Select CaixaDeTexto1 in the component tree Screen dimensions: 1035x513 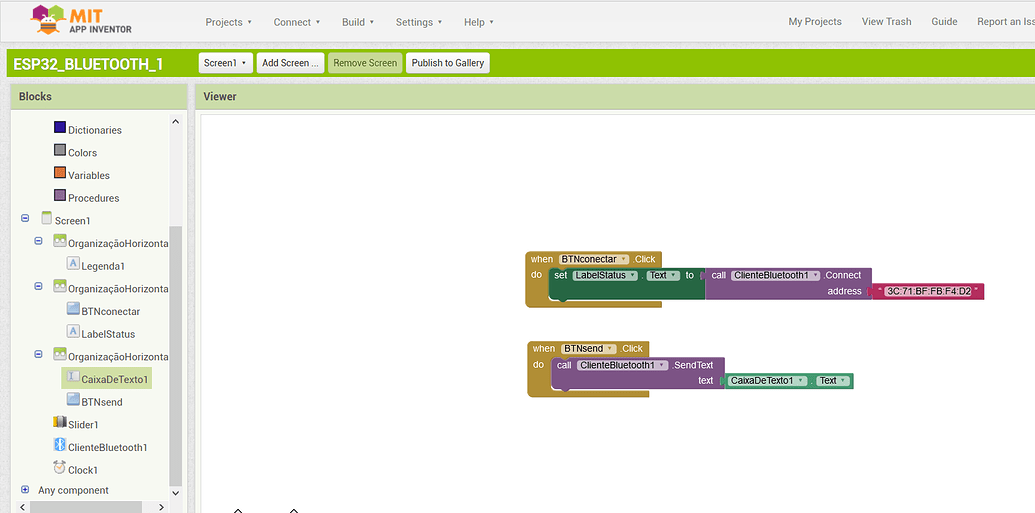point(115,379)
